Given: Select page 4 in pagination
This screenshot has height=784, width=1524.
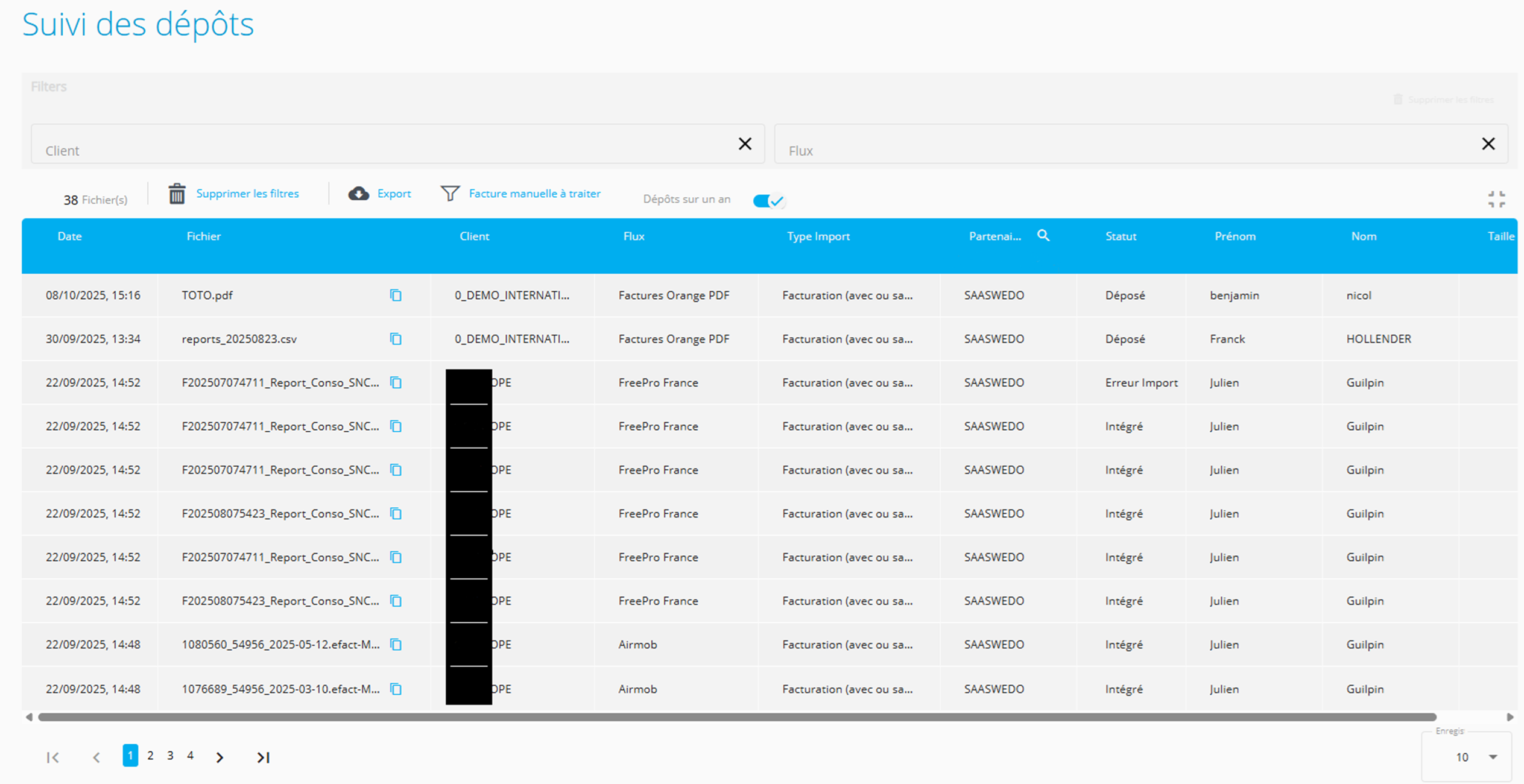Looking at the screenshot, I should (190, 756).
